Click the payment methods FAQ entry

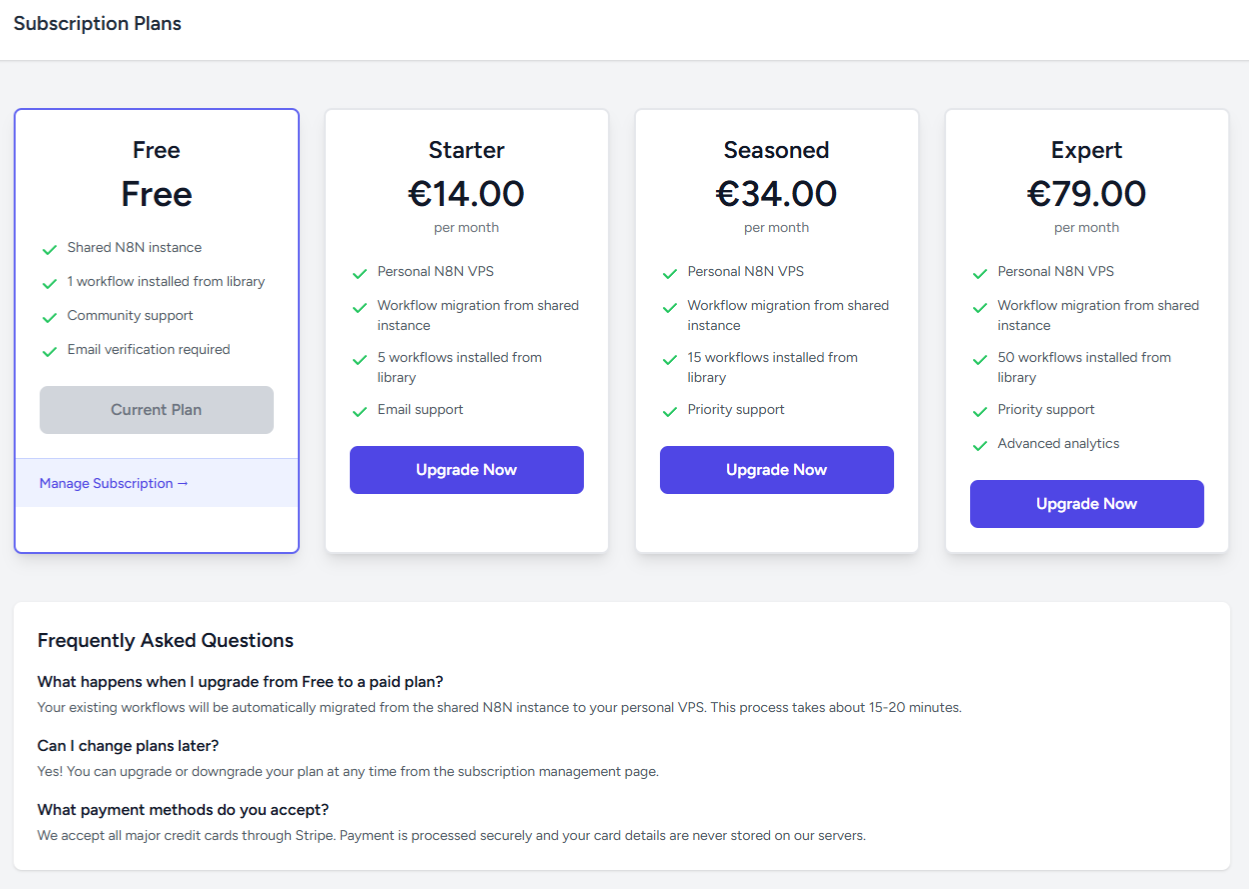181,809
